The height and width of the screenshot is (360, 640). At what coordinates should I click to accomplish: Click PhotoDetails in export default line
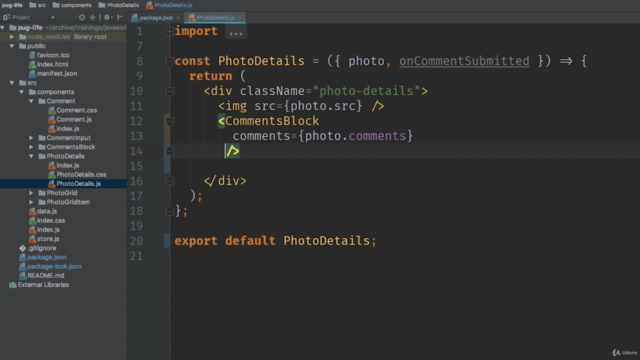326,241
